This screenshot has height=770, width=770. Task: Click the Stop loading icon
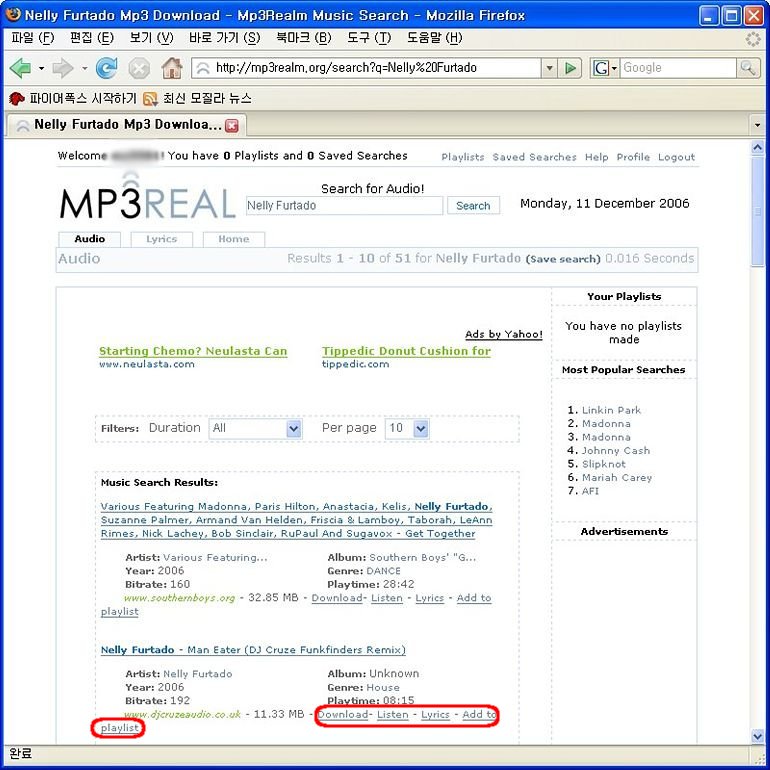pos(139,68)
